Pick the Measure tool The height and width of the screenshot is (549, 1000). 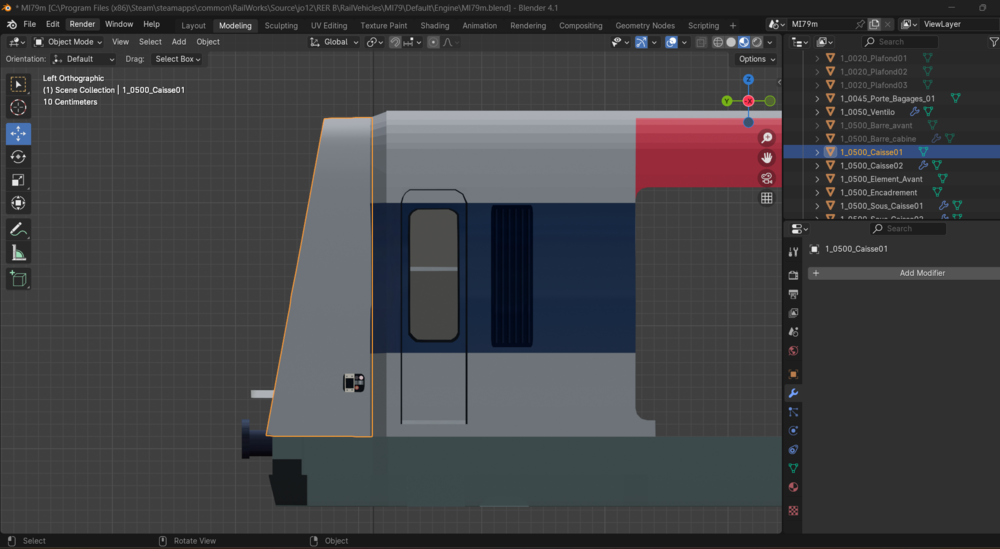18,254
